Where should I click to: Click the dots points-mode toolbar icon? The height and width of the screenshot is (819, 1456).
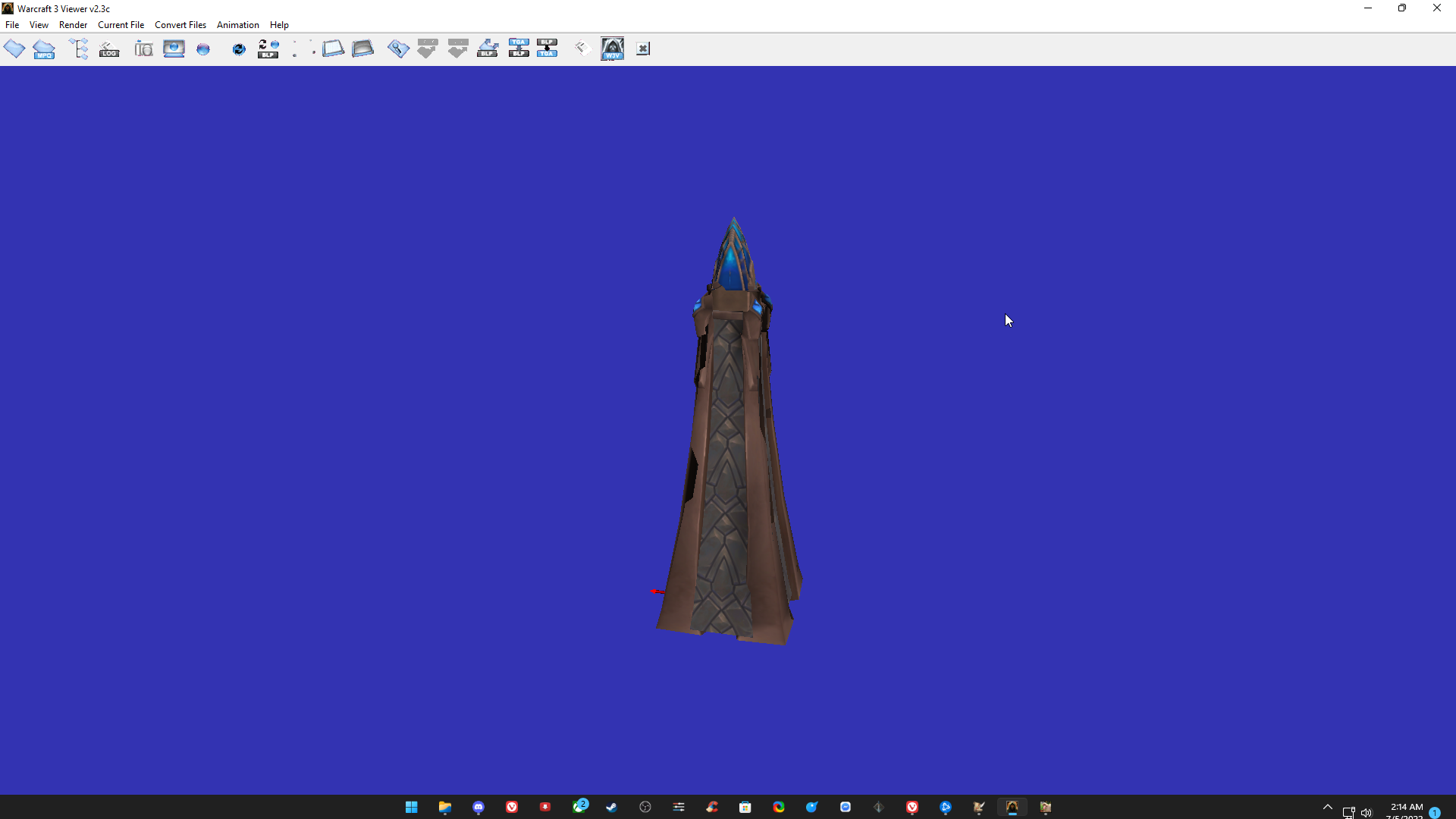pyautogui.click(x=303, y=49)
